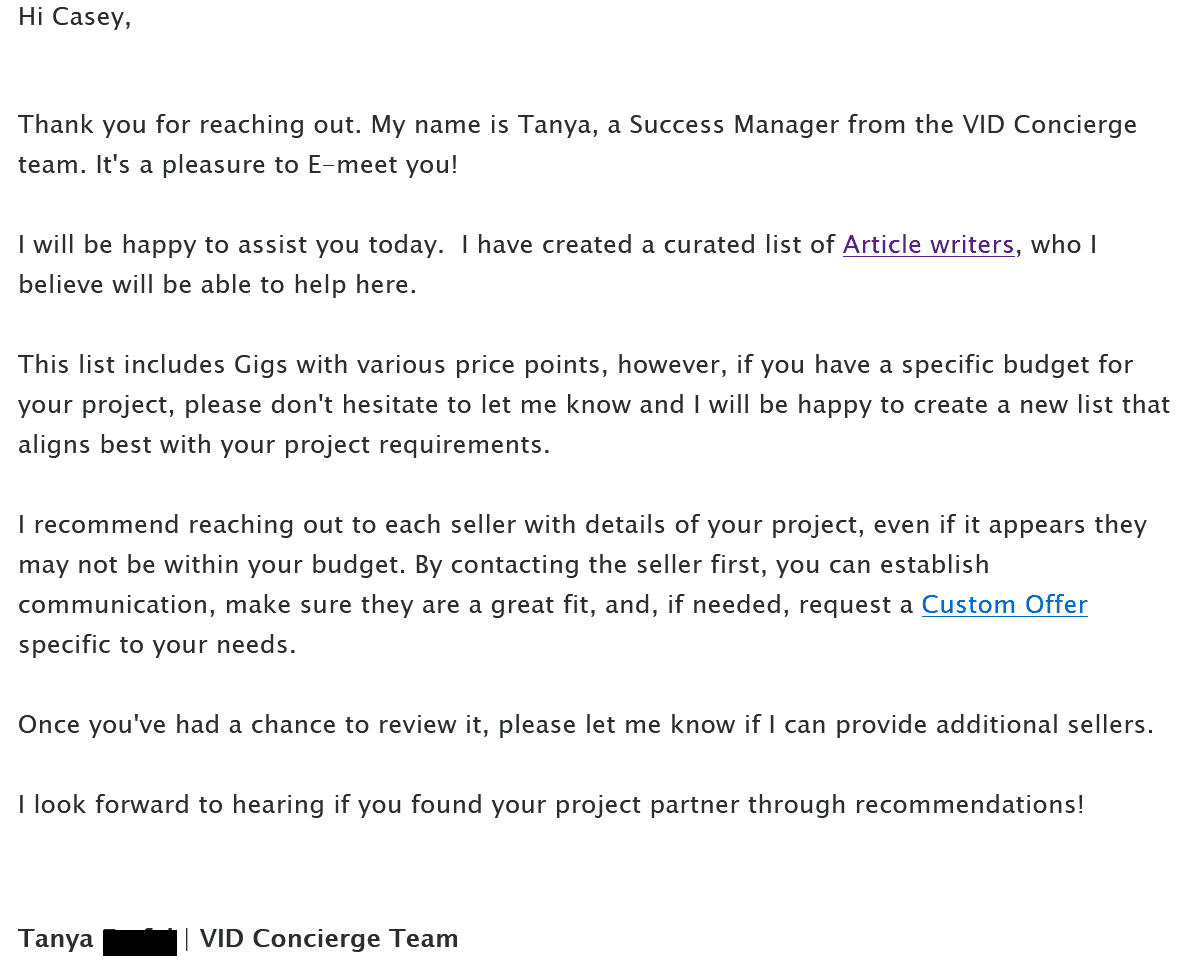The height and width of the screenshot is (961, 1200).
Task: Click the line 'specific to your needs.'
Action: pyautogui.click(x=157, y=645)
